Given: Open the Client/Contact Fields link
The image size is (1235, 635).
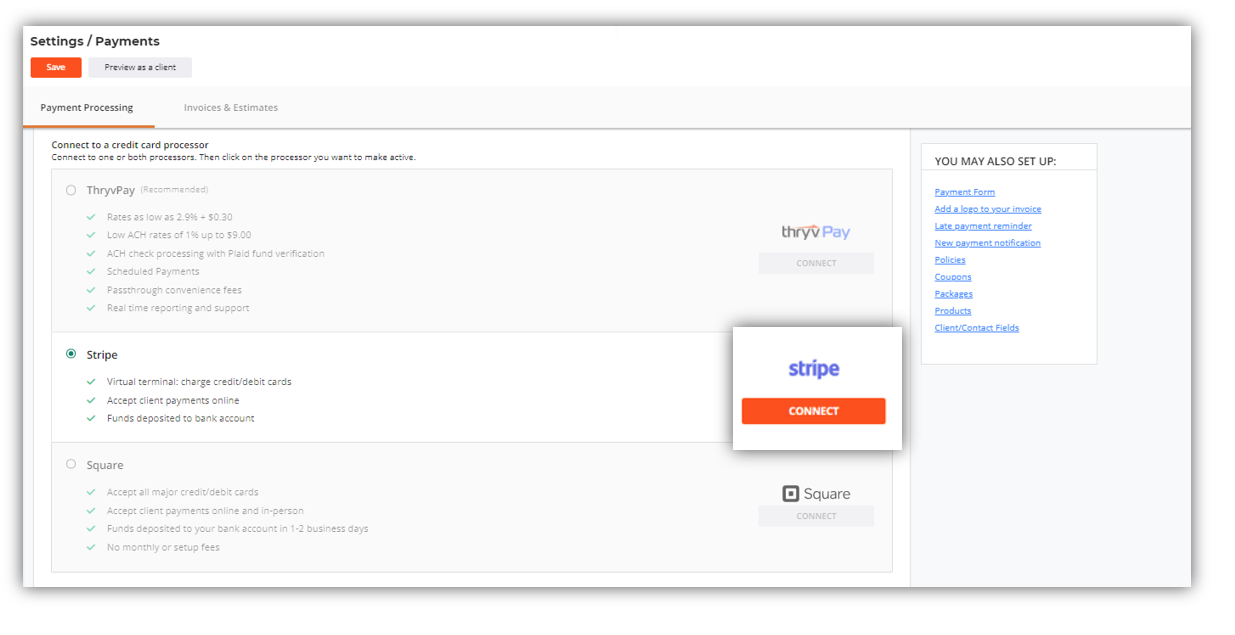Looking at the screenshot, I should (x=977, y=328).
